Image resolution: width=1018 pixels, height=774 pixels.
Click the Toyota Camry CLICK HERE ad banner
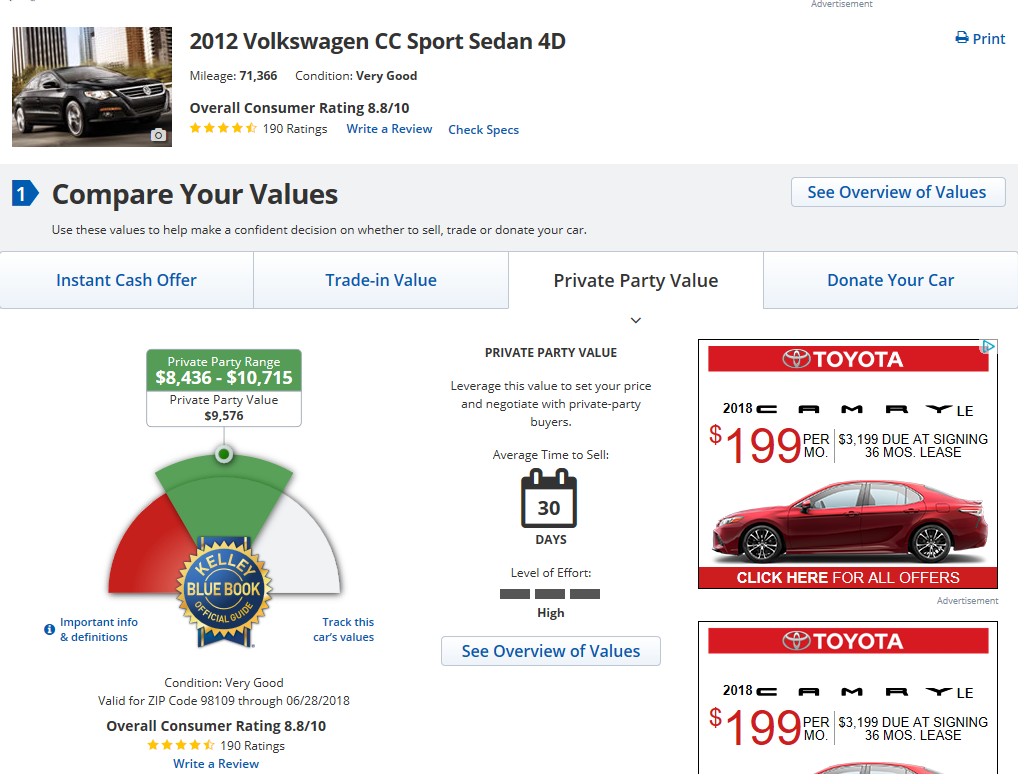(x=847, y=577)
